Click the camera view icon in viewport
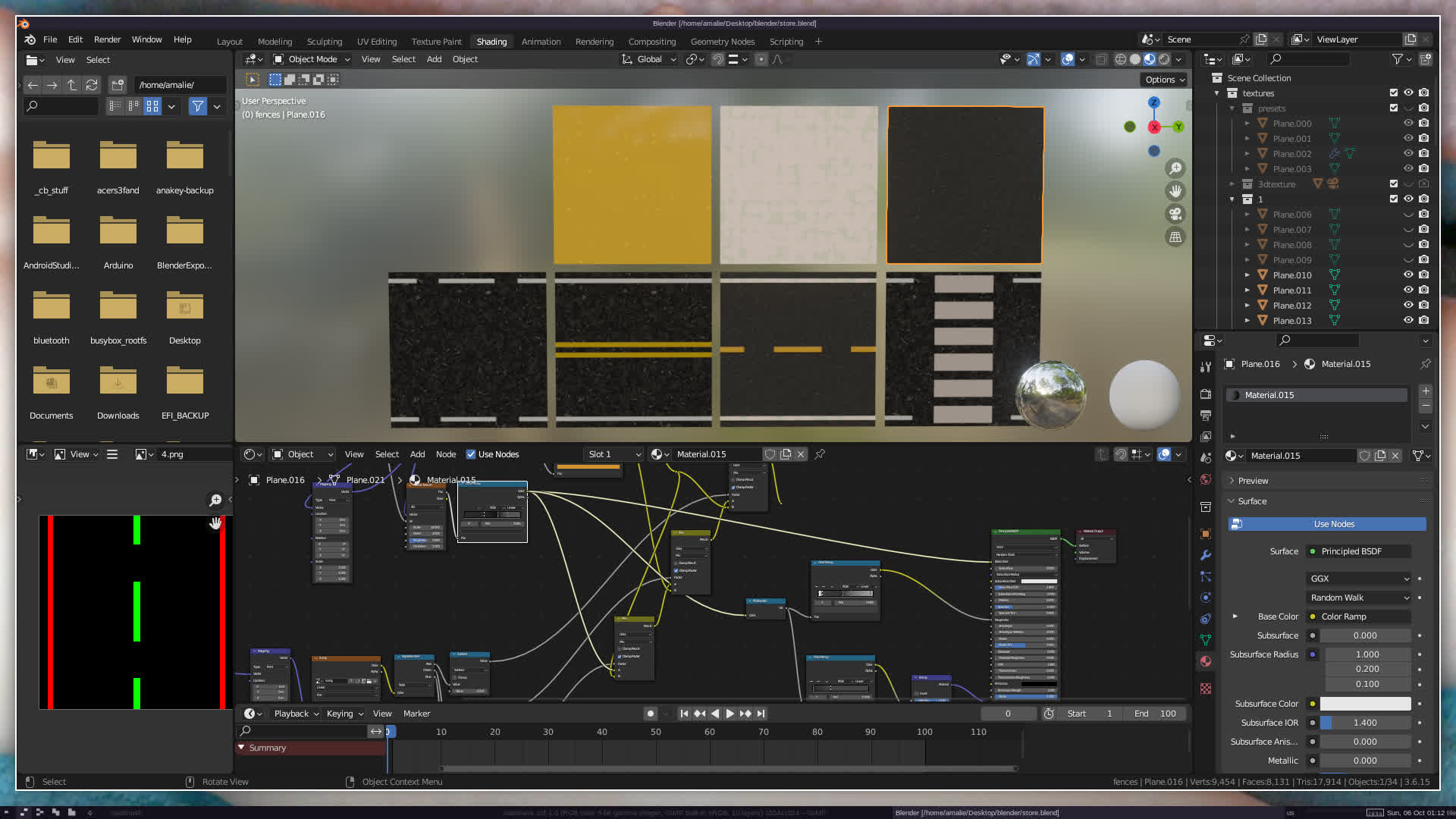 [1175, 214]
